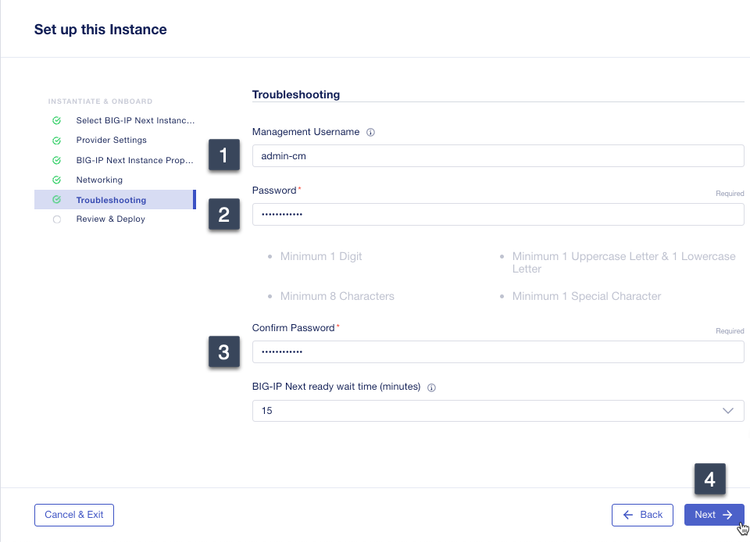Click green checkmark beside Provider Settings

coord(57,141)
